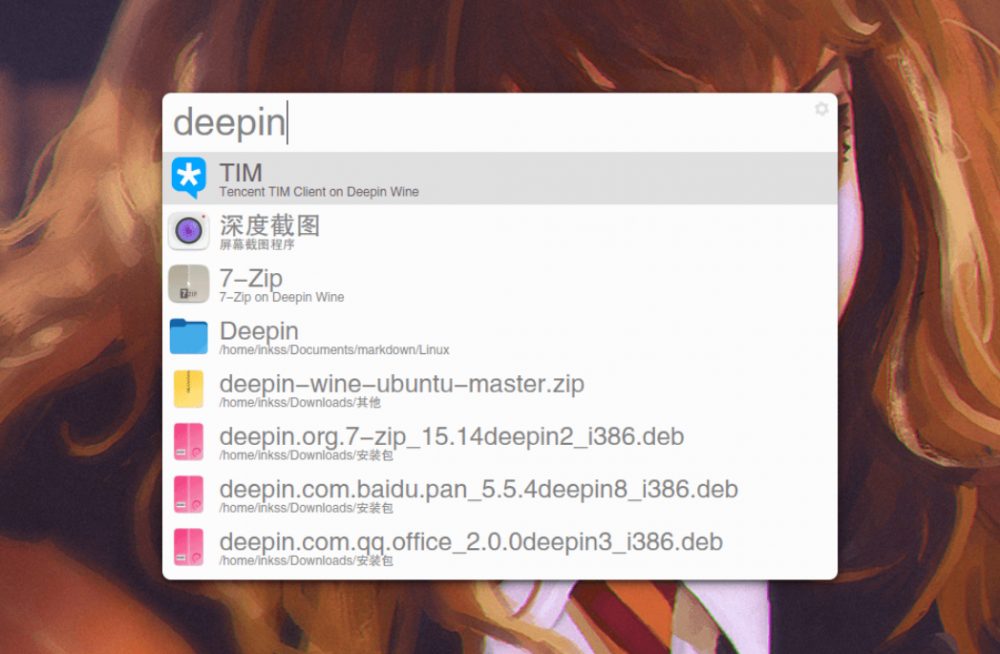This screenshot has height=654, width=1000.
Task: Select the 深度截图 result title
Action: click(270, 225)
